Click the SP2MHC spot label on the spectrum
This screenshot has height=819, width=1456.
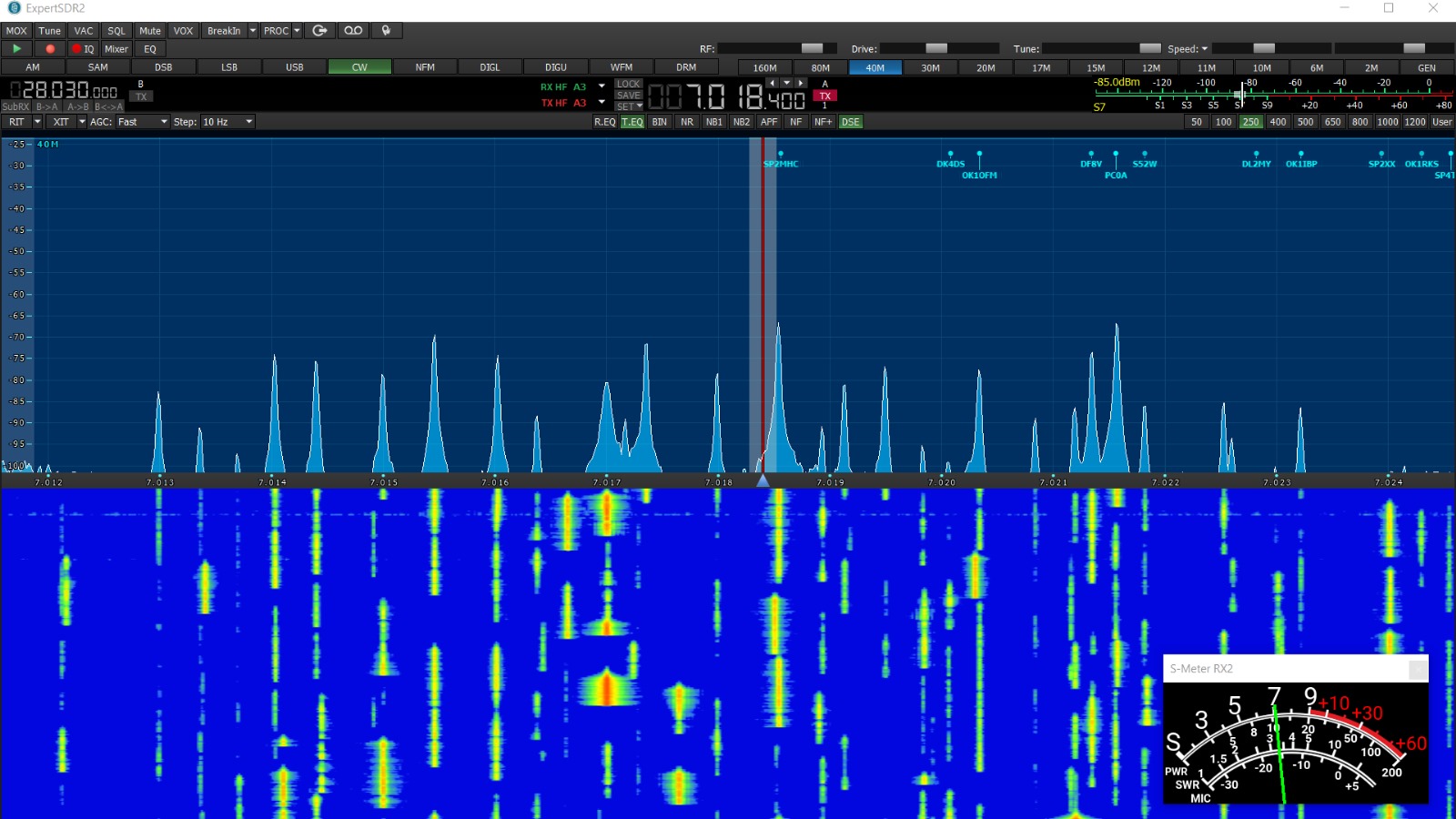(781, 164)
